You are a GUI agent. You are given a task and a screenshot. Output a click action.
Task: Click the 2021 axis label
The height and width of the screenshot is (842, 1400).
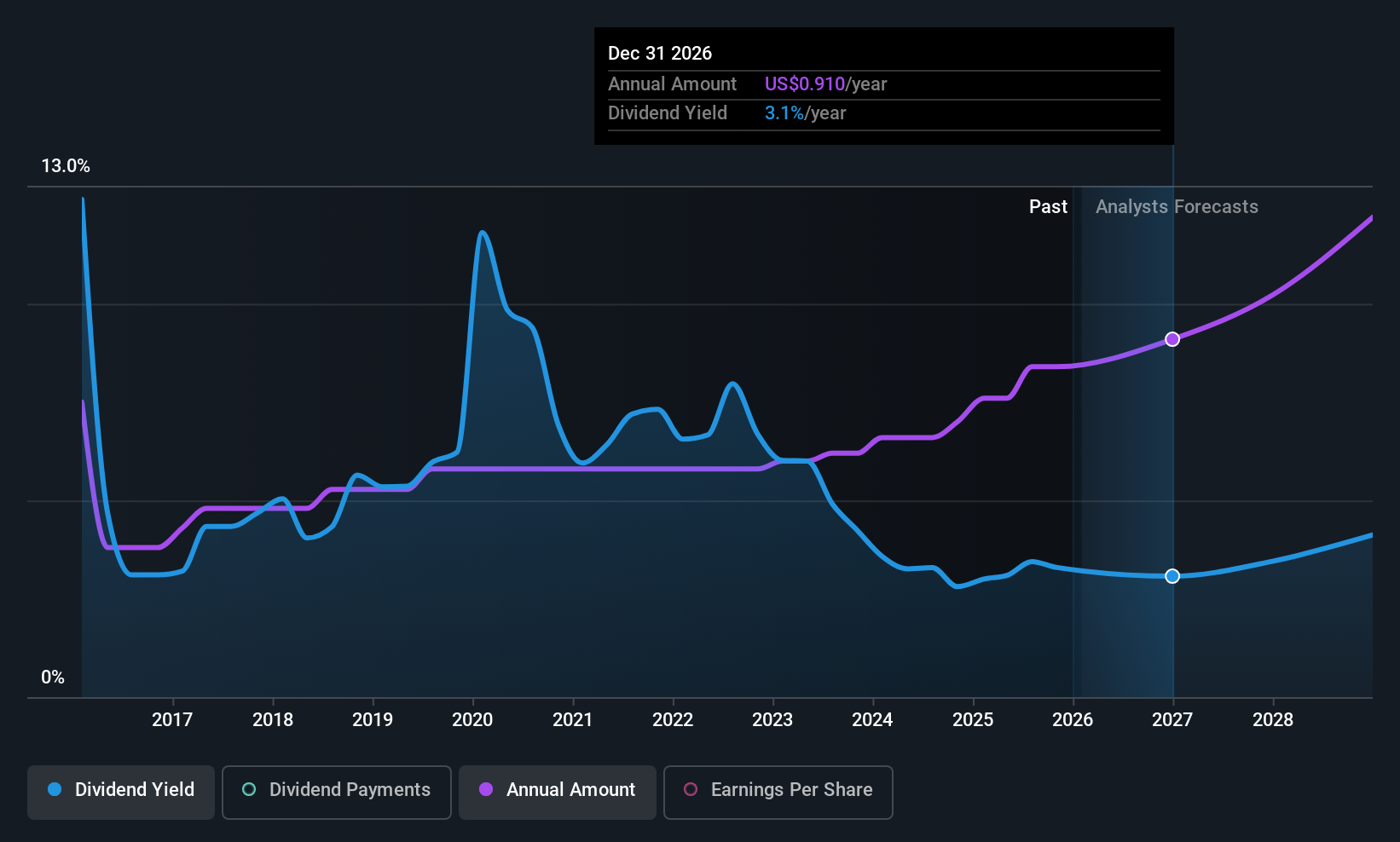[x=573, y=719]
